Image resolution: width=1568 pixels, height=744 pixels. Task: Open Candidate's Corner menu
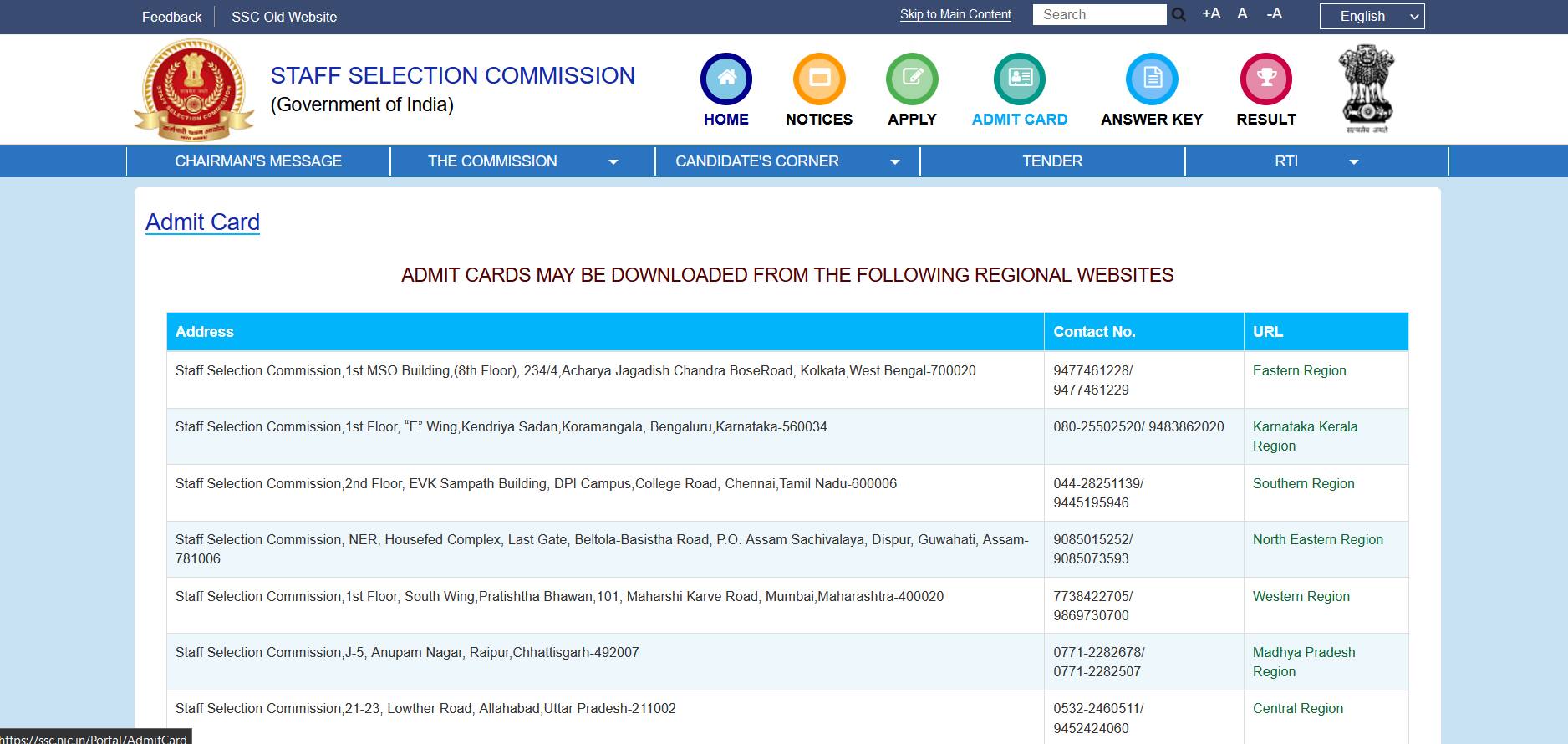point(757,161)
